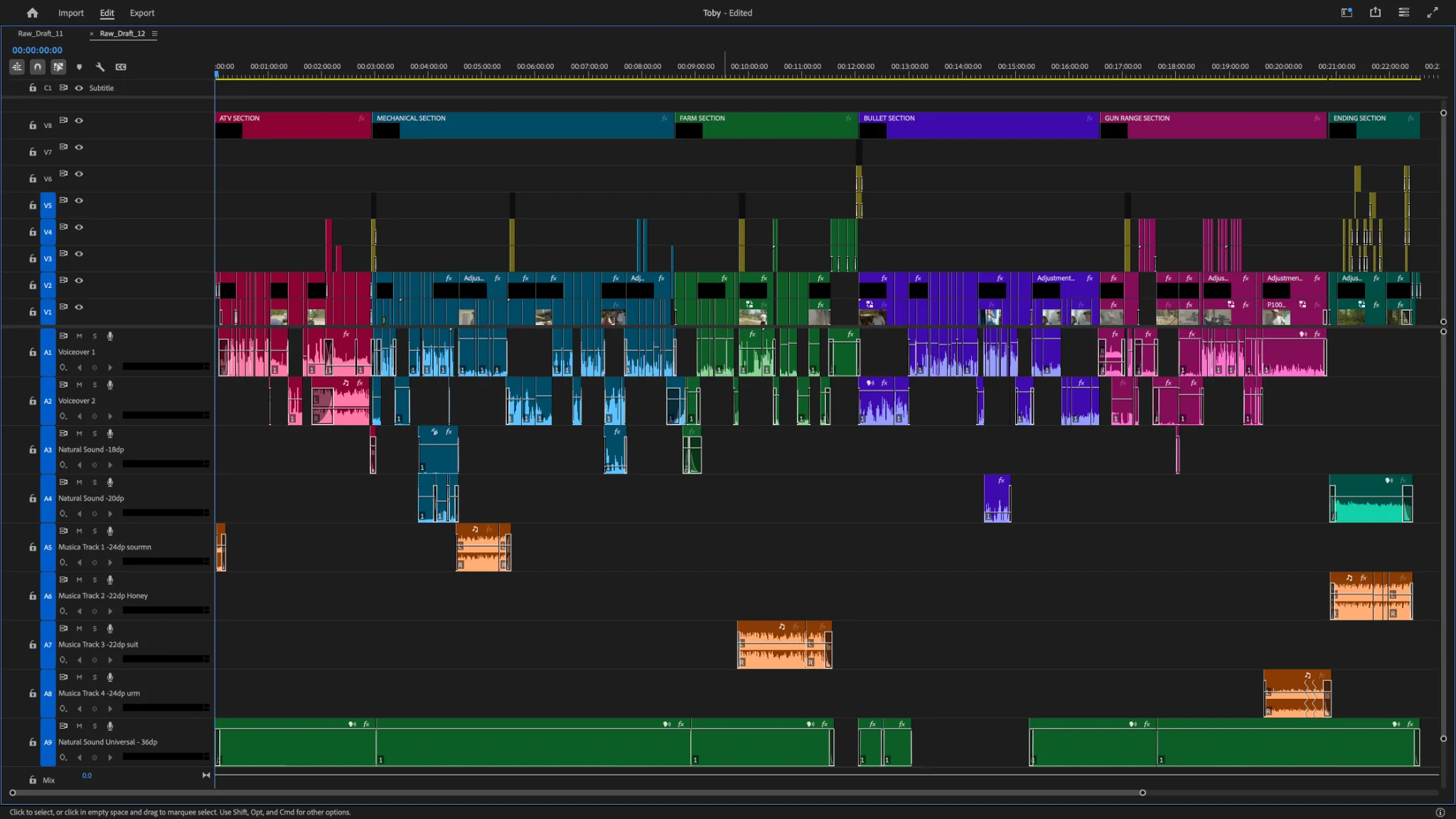Toggle sync lock on track V2

coord(63,280)
